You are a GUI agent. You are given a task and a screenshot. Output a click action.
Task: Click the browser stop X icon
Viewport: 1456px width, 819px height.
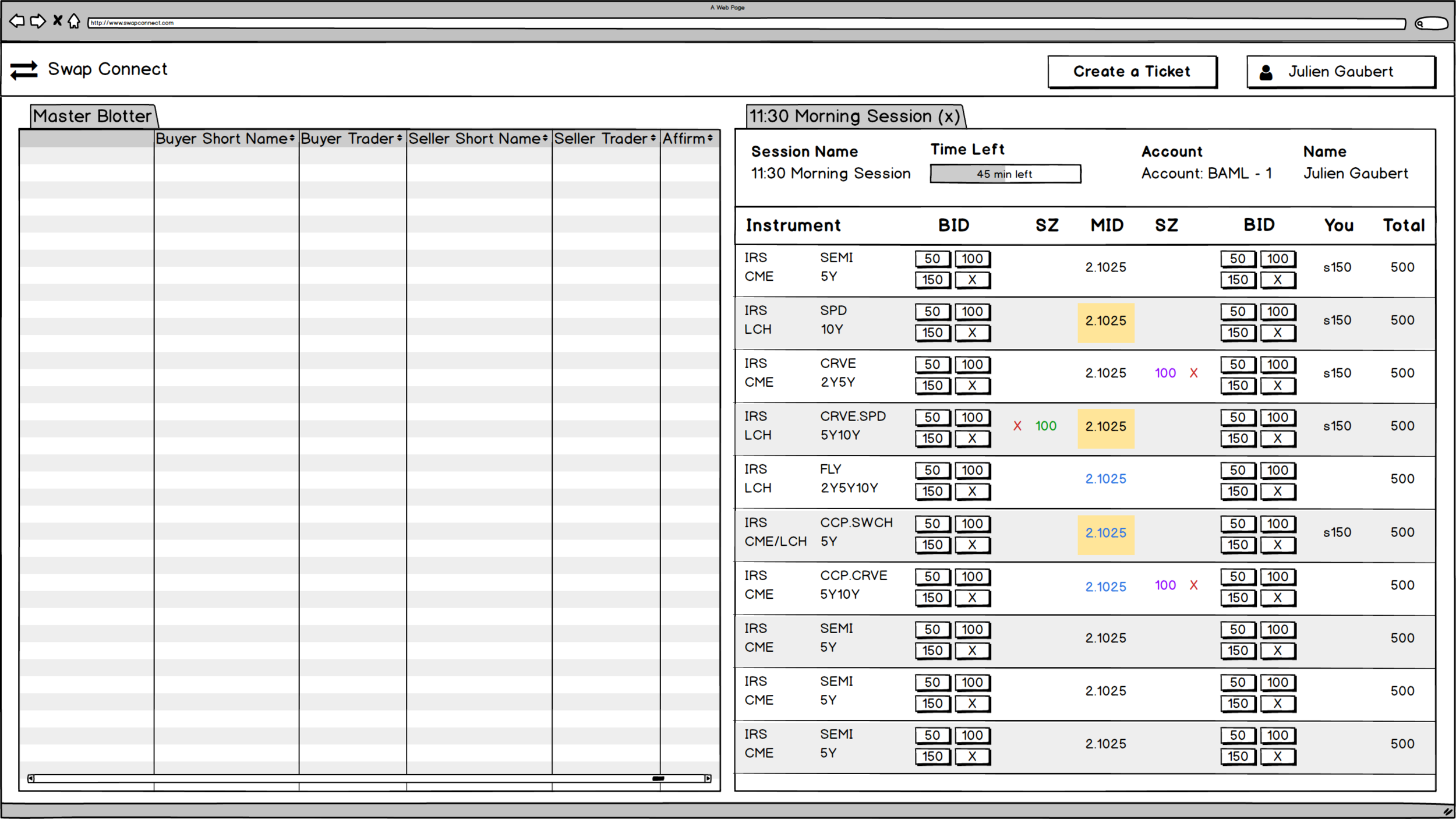click(58, 21)
